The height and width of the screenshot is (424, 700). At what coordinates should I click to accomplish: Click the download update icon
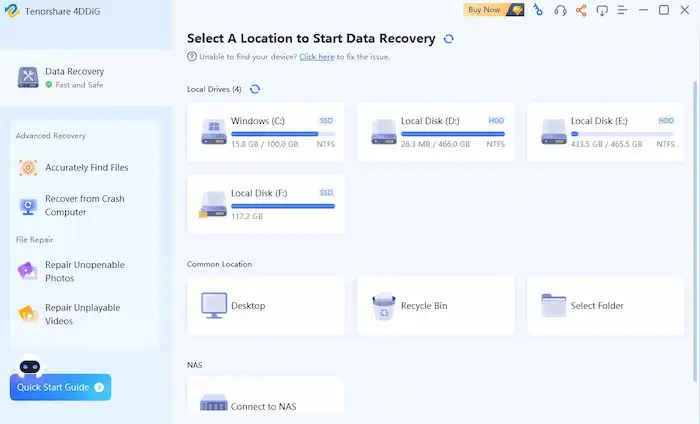click(602, 10)
